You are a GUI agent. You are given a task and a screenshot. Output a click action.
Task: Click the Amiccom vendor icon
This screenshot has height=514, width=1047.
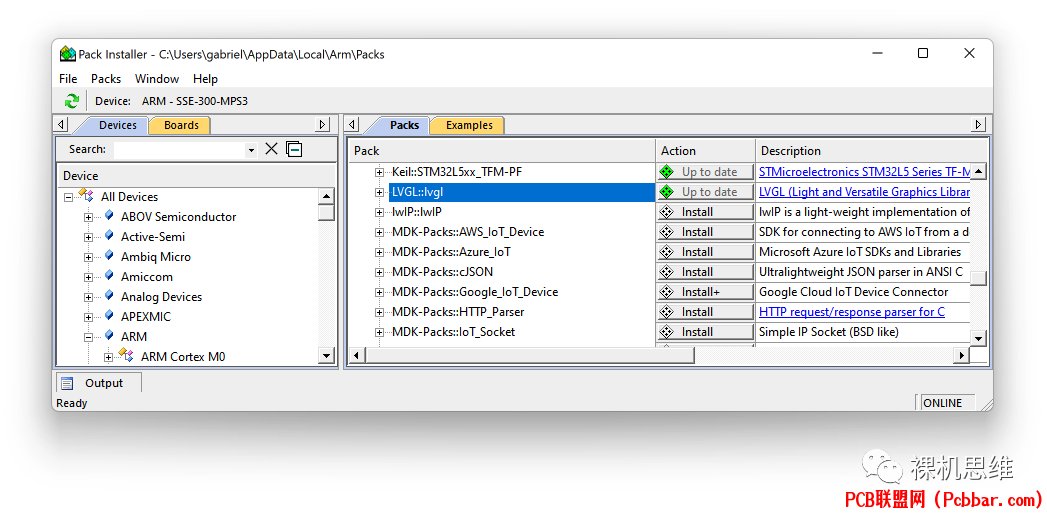110,276
